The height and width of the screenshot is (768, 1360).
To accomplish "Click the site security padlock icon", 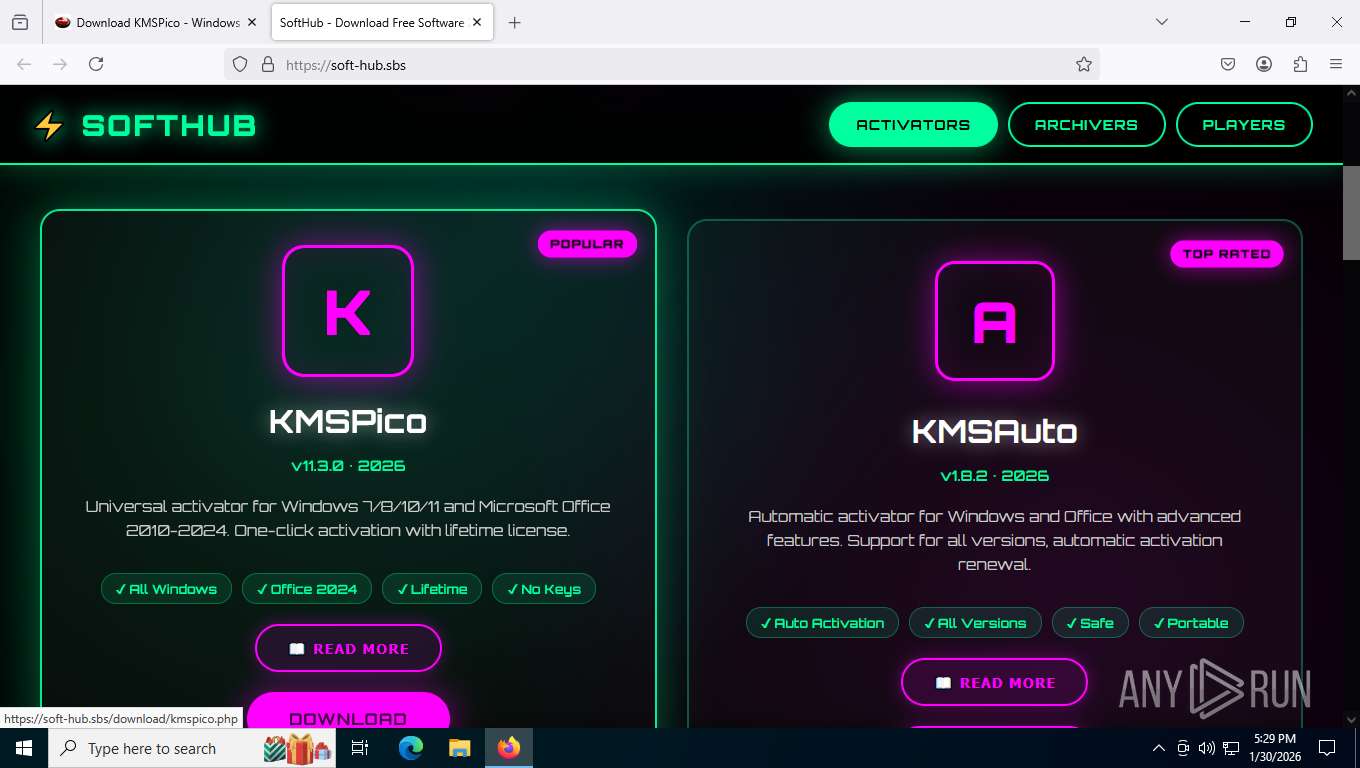I will coord(267,64).
